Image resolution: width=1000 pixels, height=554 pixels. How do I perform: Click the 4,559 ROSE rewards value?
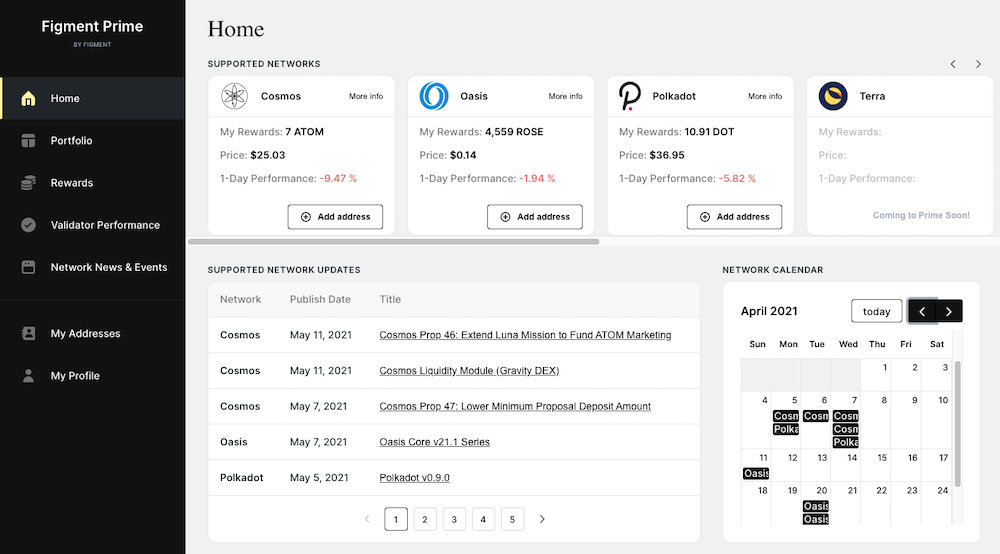514,132
